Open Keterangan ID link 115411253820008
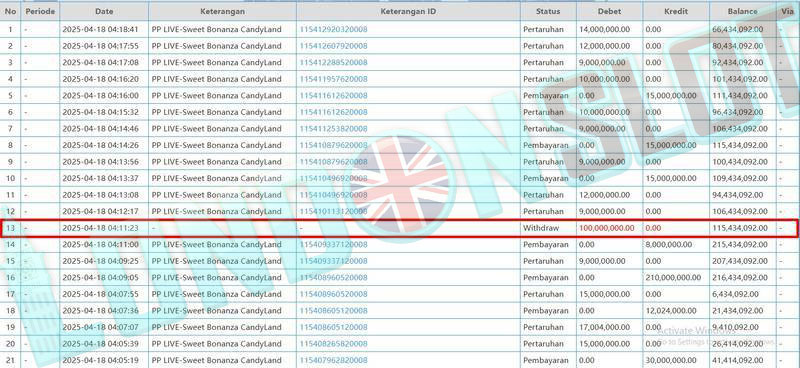The image size is (800, 368). pyautogui.click(x=333, y=129)
